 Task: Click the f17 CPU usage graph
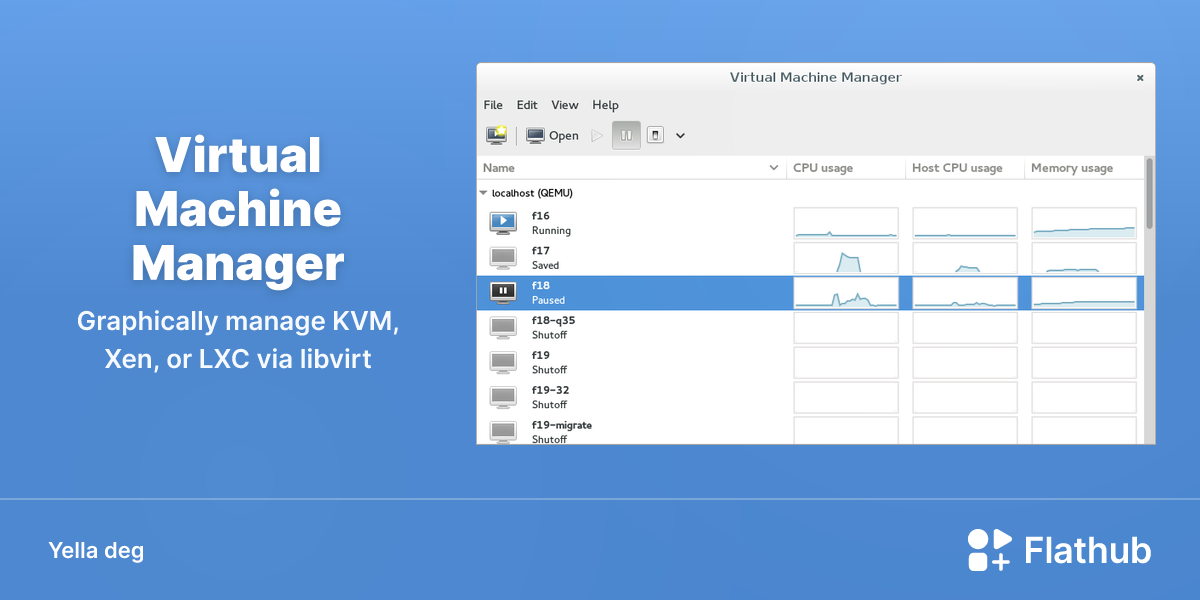[x=846, y=258]
